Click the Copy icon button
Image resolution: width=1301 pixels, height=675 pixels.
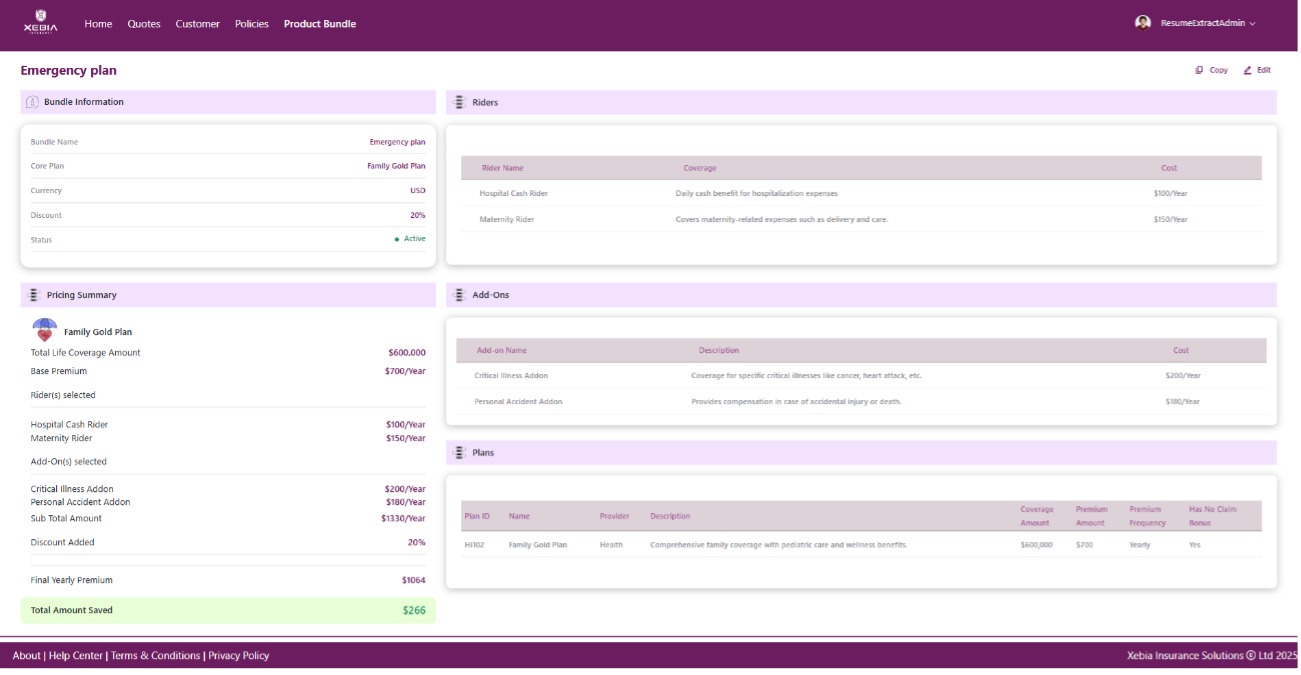[x=1200, y=70]
